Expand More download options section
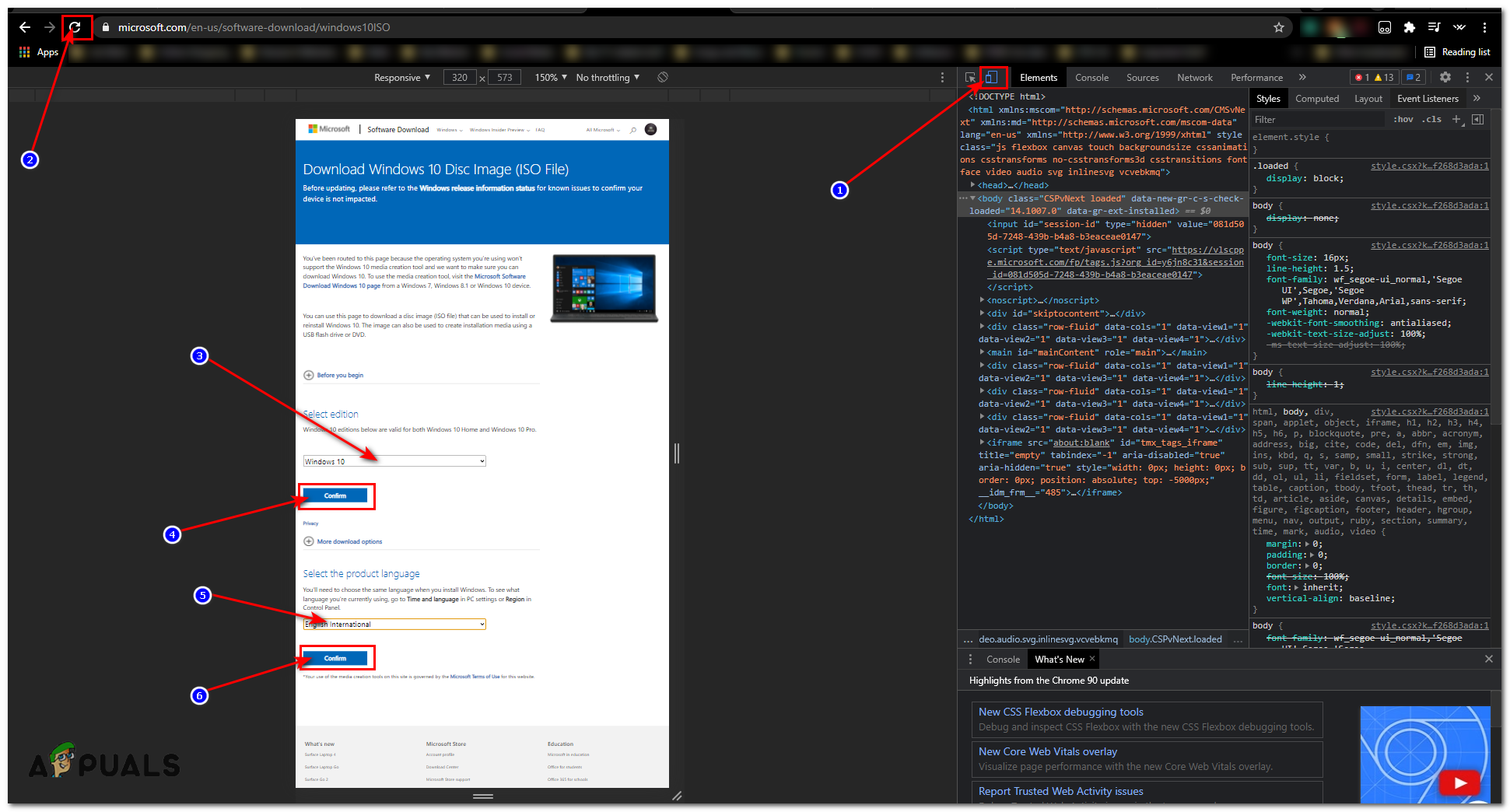Viewport: 1510px width, 812px height. click(343, 541)
